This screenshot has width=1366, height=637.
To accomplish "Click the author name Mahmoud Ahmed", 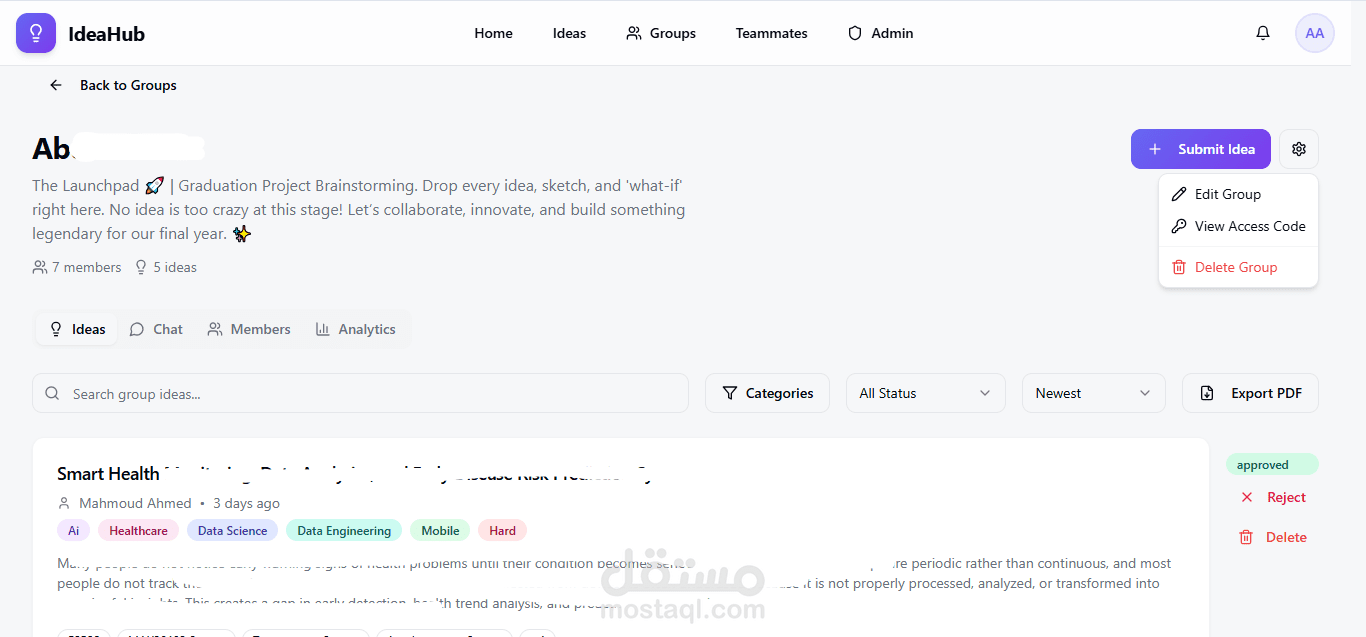I will (135, 503).
